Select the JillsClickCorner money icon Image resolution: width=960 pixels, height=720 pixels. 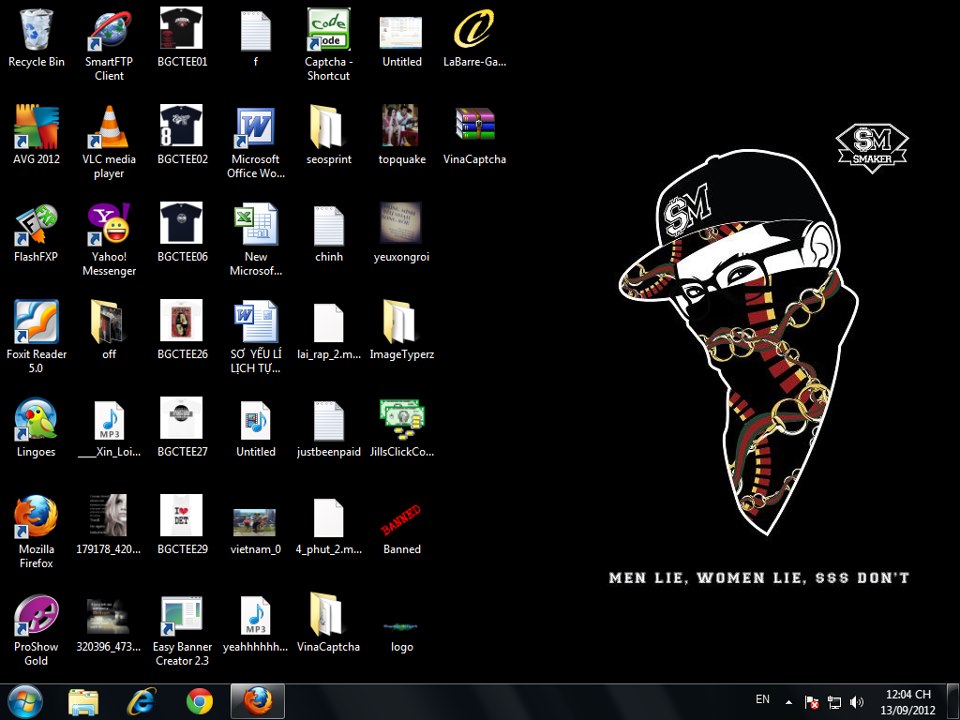(x=402, y=419)
